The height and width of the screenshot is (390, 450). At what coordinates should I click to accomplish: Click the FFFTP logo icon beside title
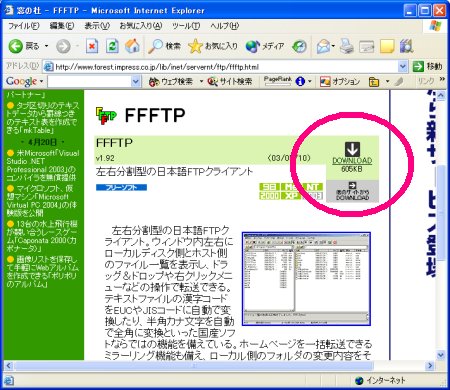point(106,115)
